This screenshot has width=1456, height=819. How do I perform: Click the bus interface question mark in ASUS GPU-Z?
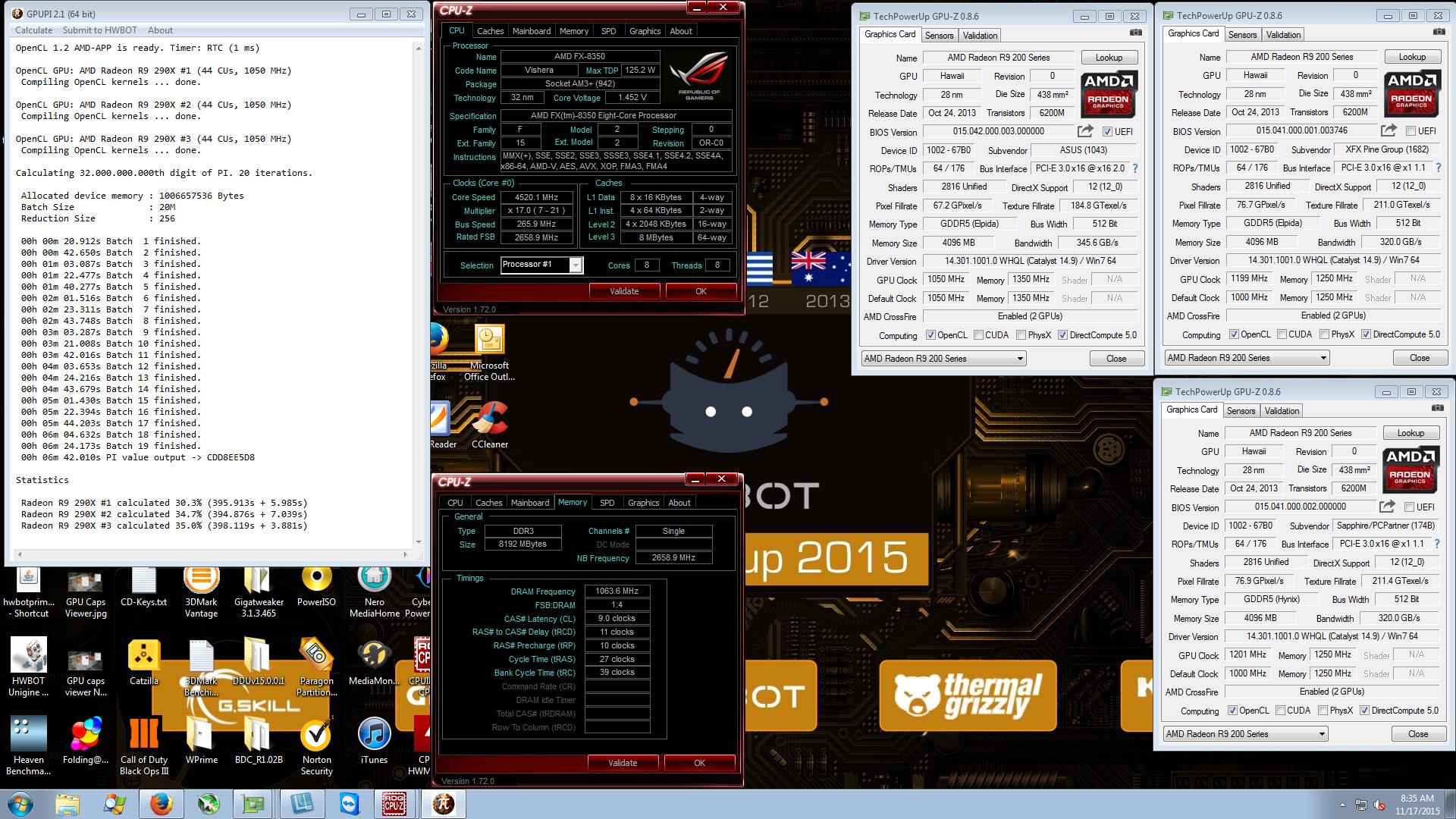[x=1135, y=168]
